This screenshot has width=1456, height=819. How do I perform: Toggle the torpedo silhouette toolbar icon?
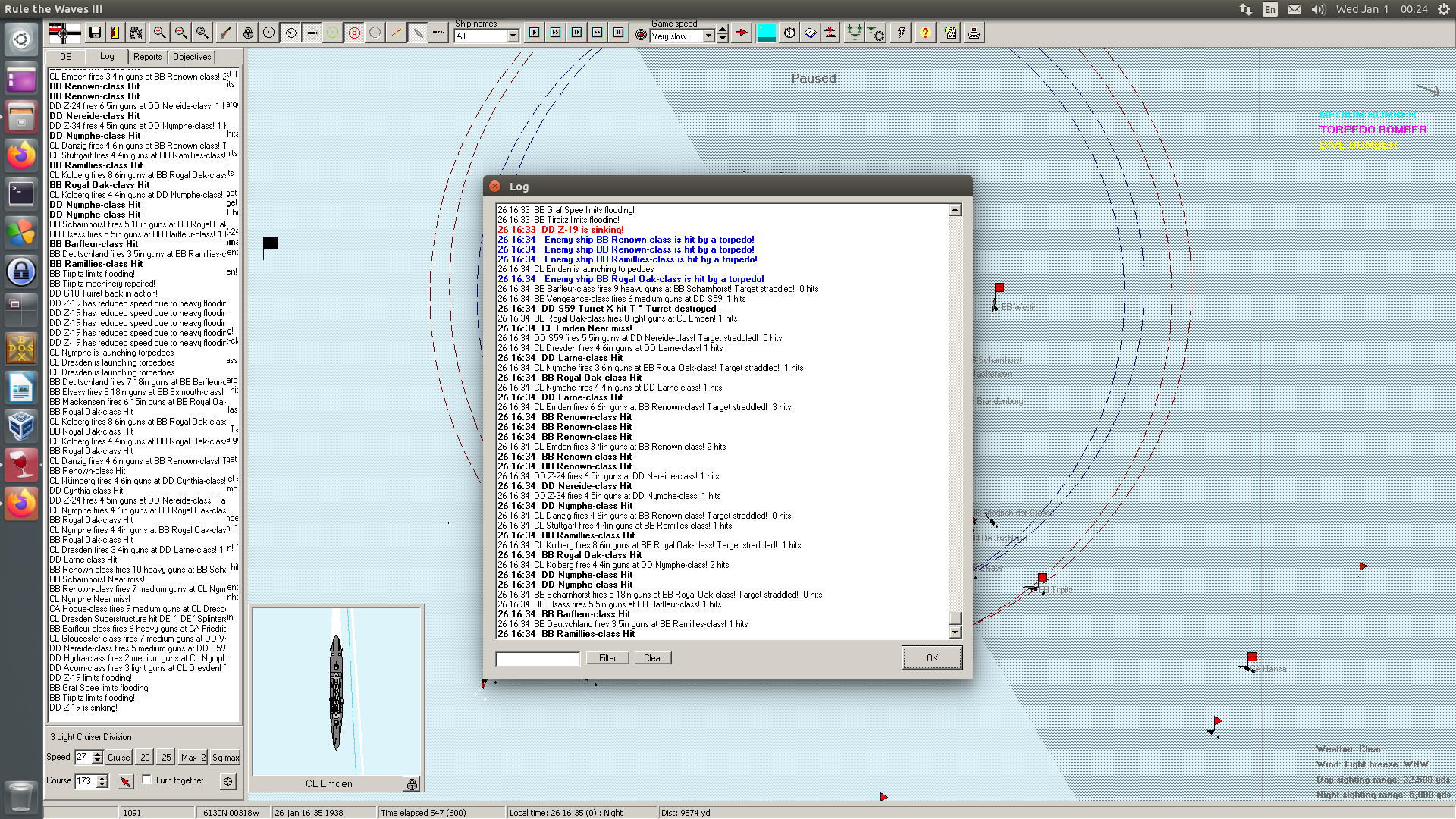[x=312, y=33]
